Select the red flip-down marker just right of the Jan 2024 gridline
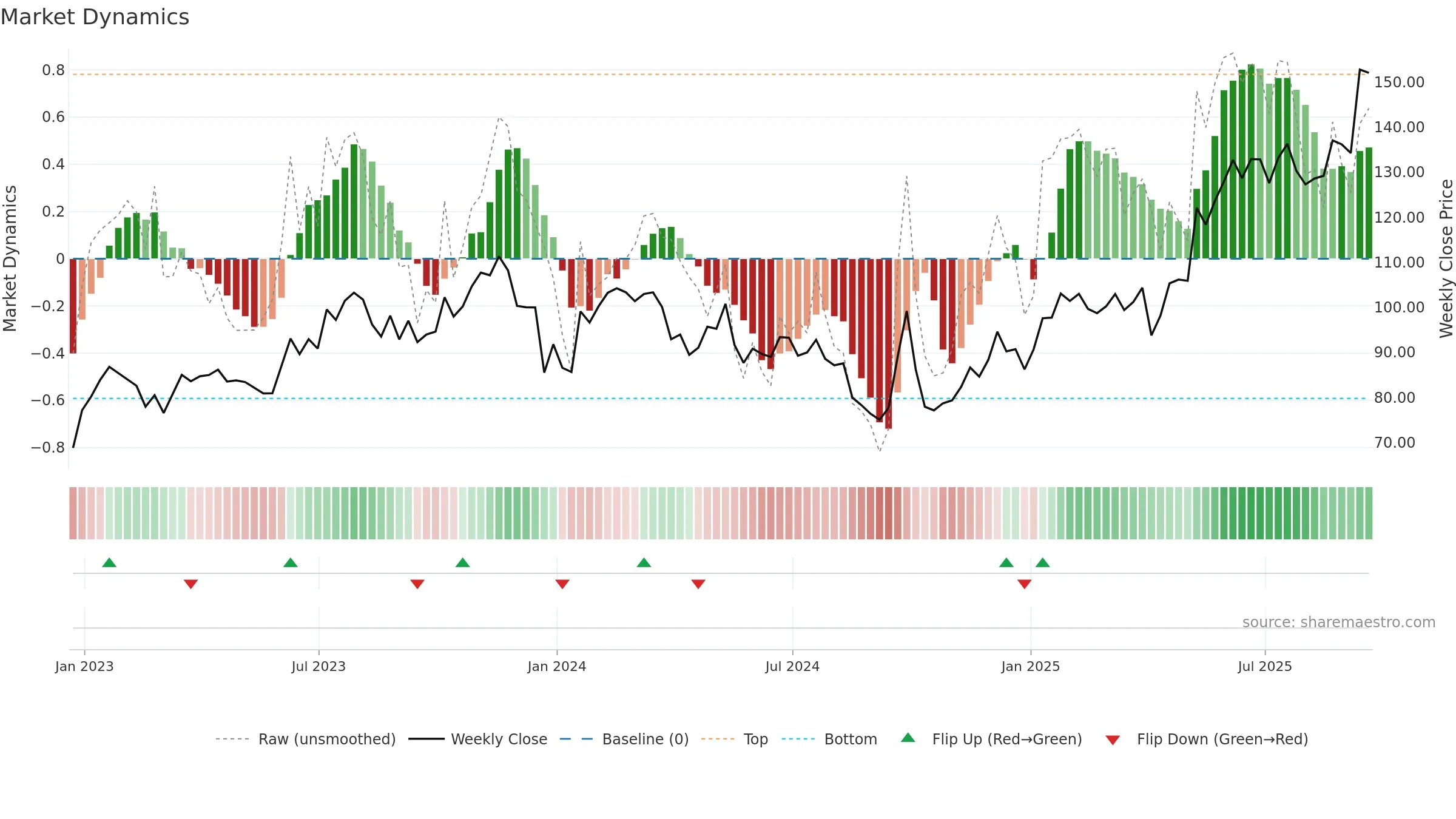 pos(562,584)
